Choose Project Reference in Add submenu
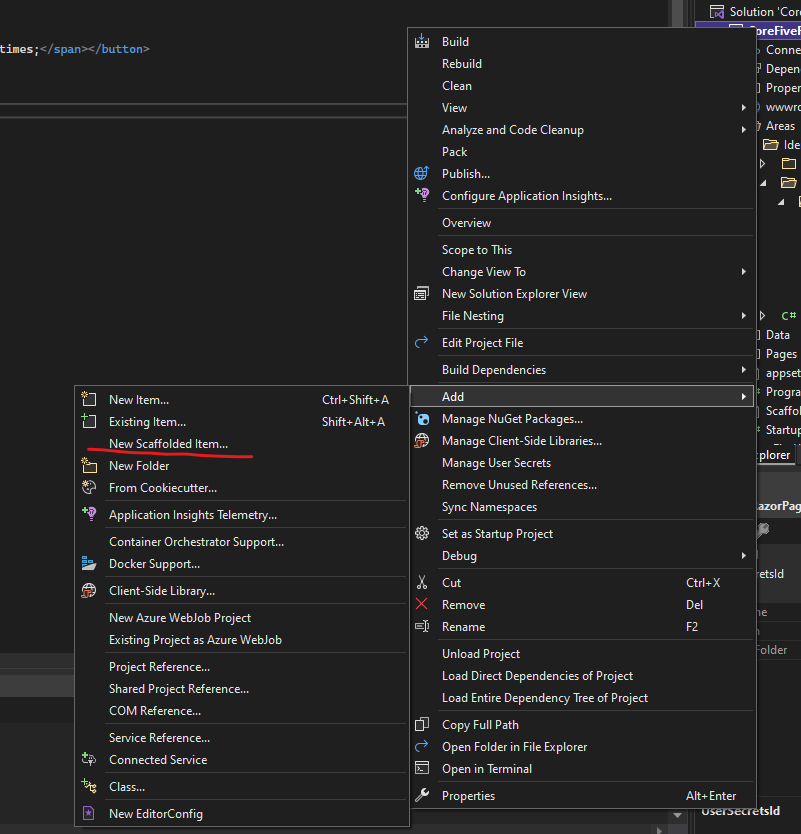The width and height of the screenshot is (801, 834). pos(159,666)
